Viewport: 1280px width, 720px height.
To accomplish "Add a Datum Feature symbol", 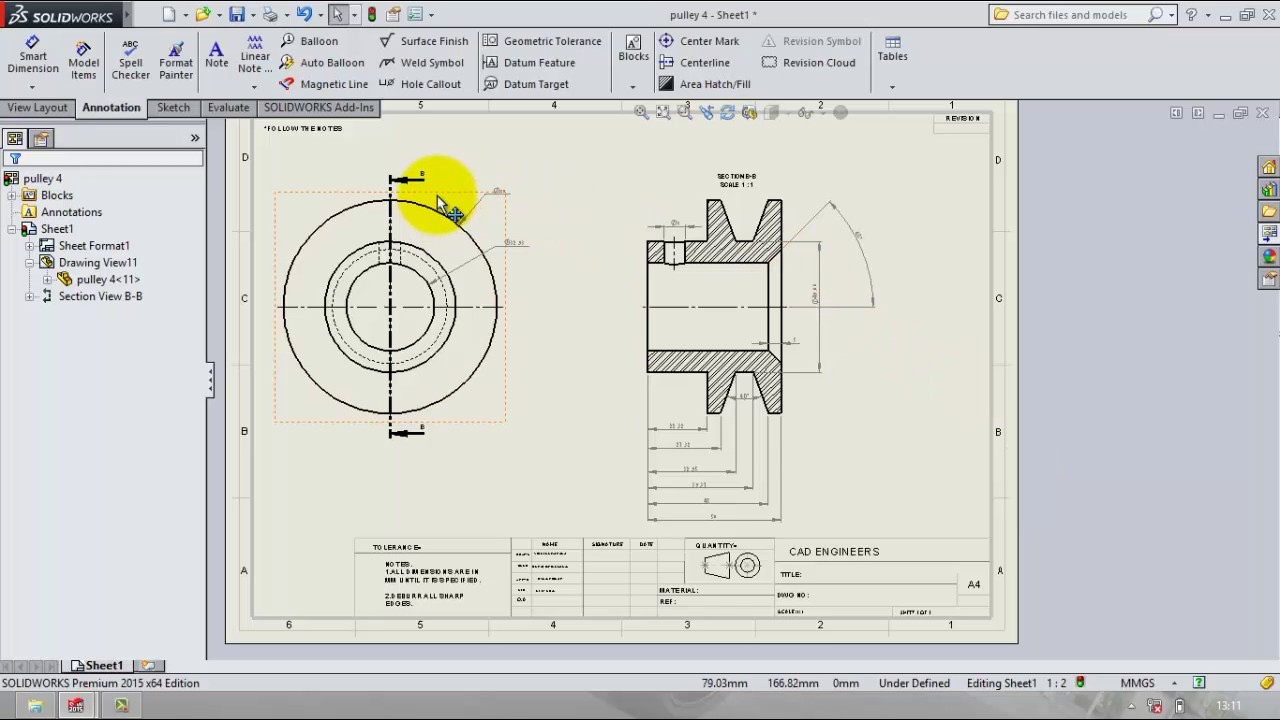I will coord(529,62).
